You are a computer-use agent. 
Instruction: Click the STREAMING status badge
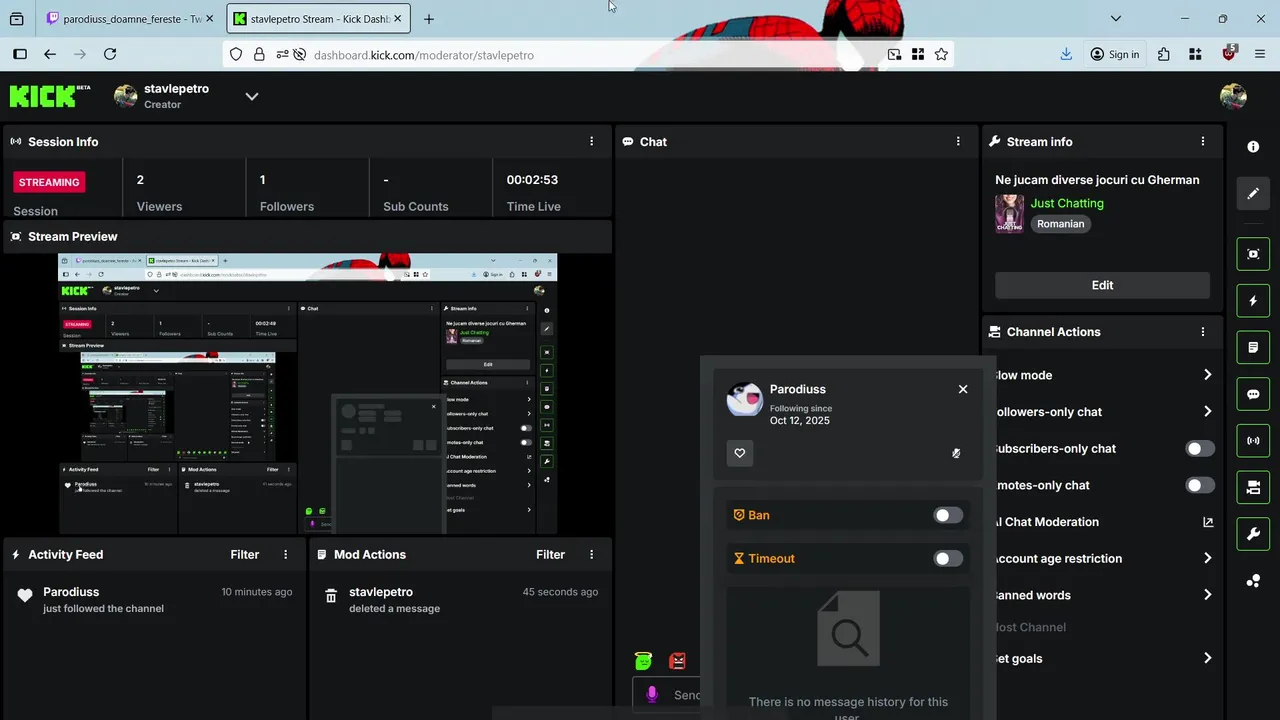coord(49,182)
